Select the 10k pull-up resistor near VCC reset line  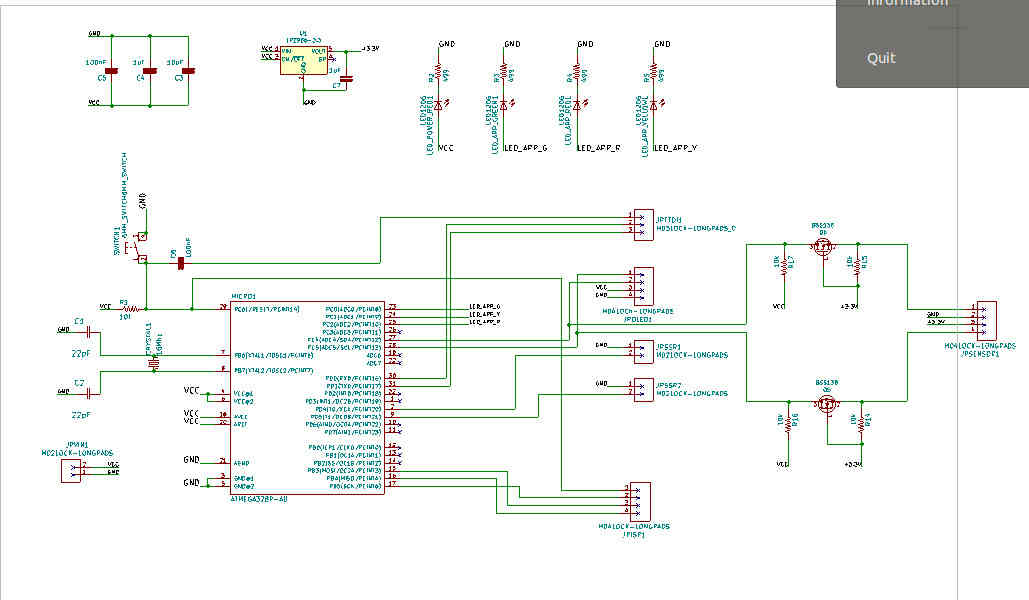(x=130, y=308)
